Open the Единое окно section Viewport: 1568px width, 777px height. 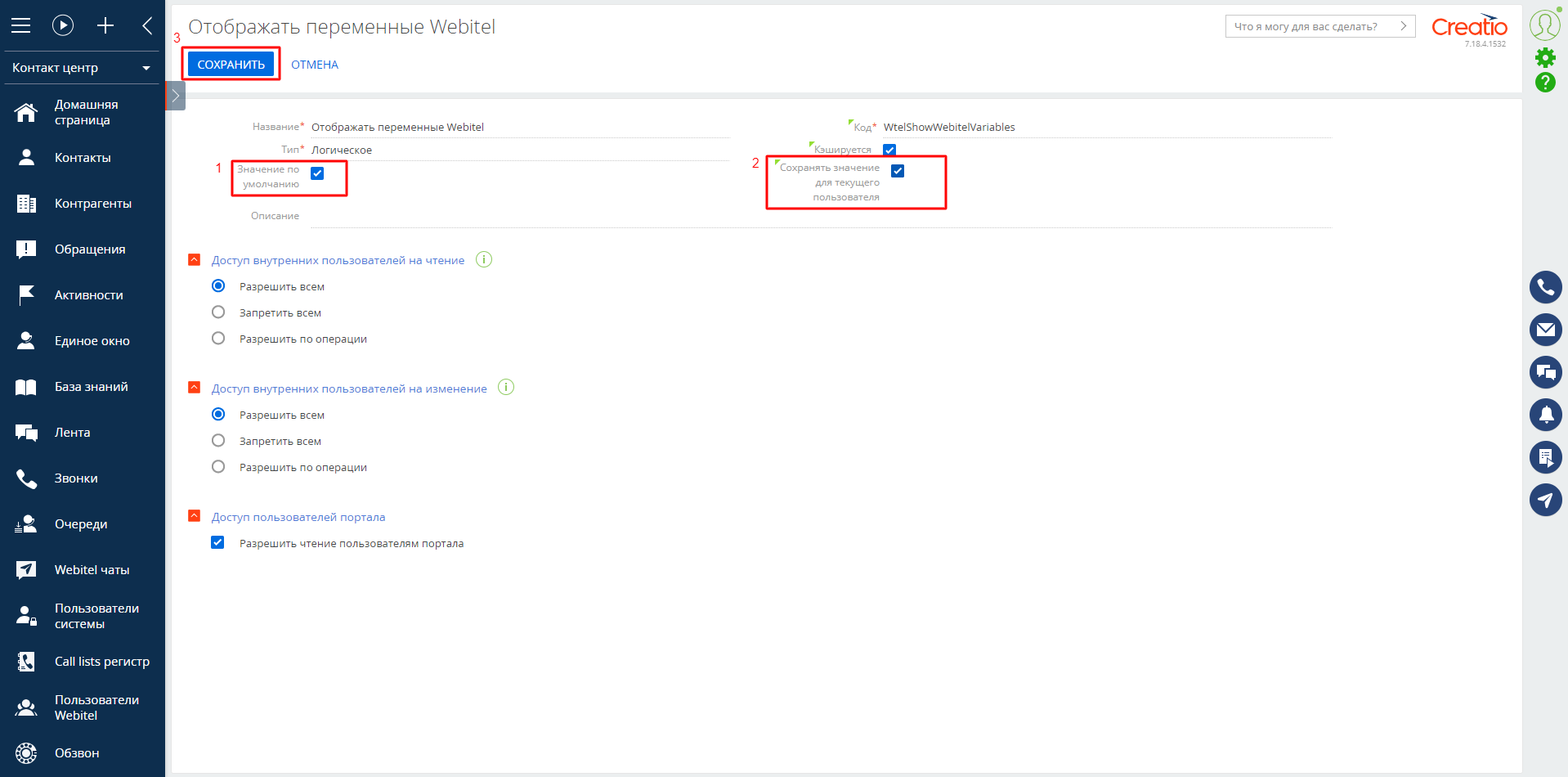[x=83, y=341]
